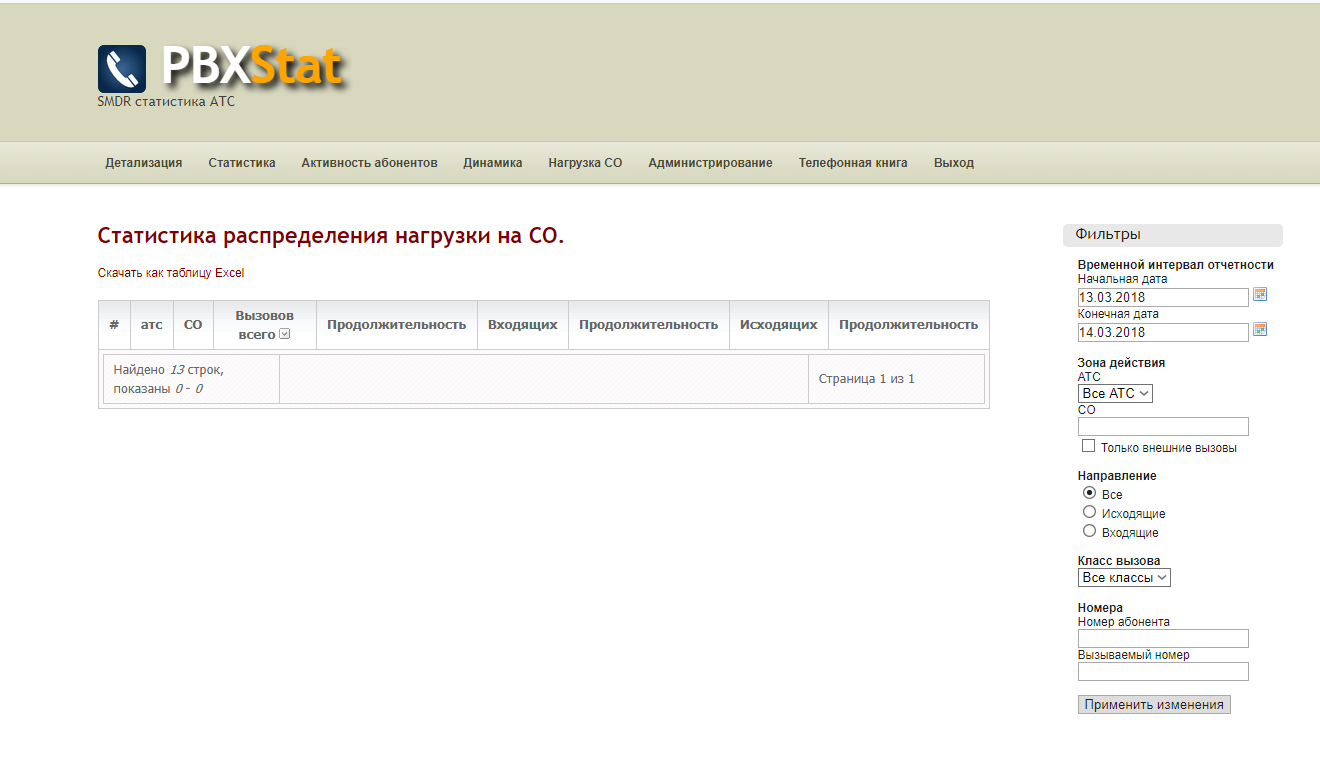Select Входящие direction radio button

pyautogui.click(x=1089, y=531)
